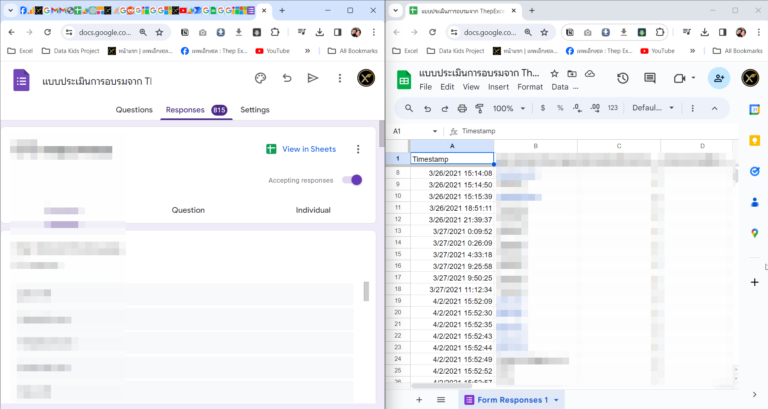
Task: Switch to Question response view
Action: pyautogui.click(x=188, y=210)
